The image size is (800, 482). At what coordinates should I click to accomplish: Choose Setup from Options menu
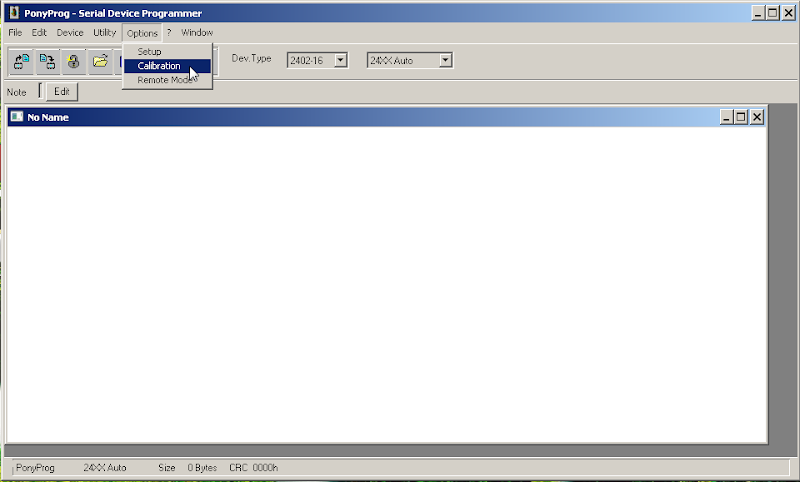point(167,52)
